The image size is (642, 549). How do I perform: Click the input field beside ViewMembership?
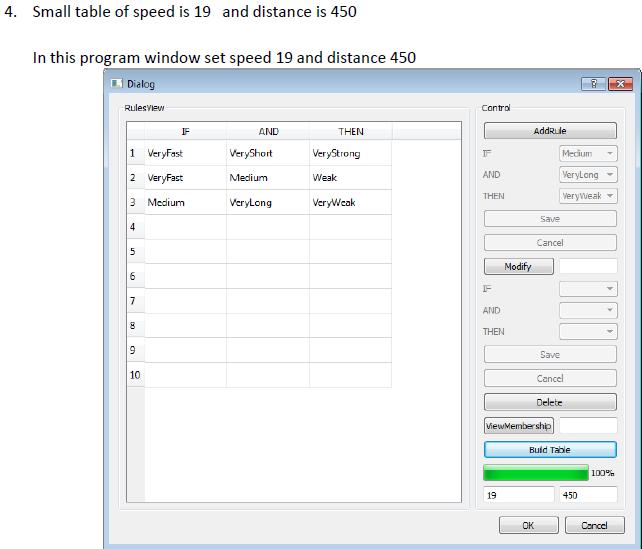coord(587,426)
